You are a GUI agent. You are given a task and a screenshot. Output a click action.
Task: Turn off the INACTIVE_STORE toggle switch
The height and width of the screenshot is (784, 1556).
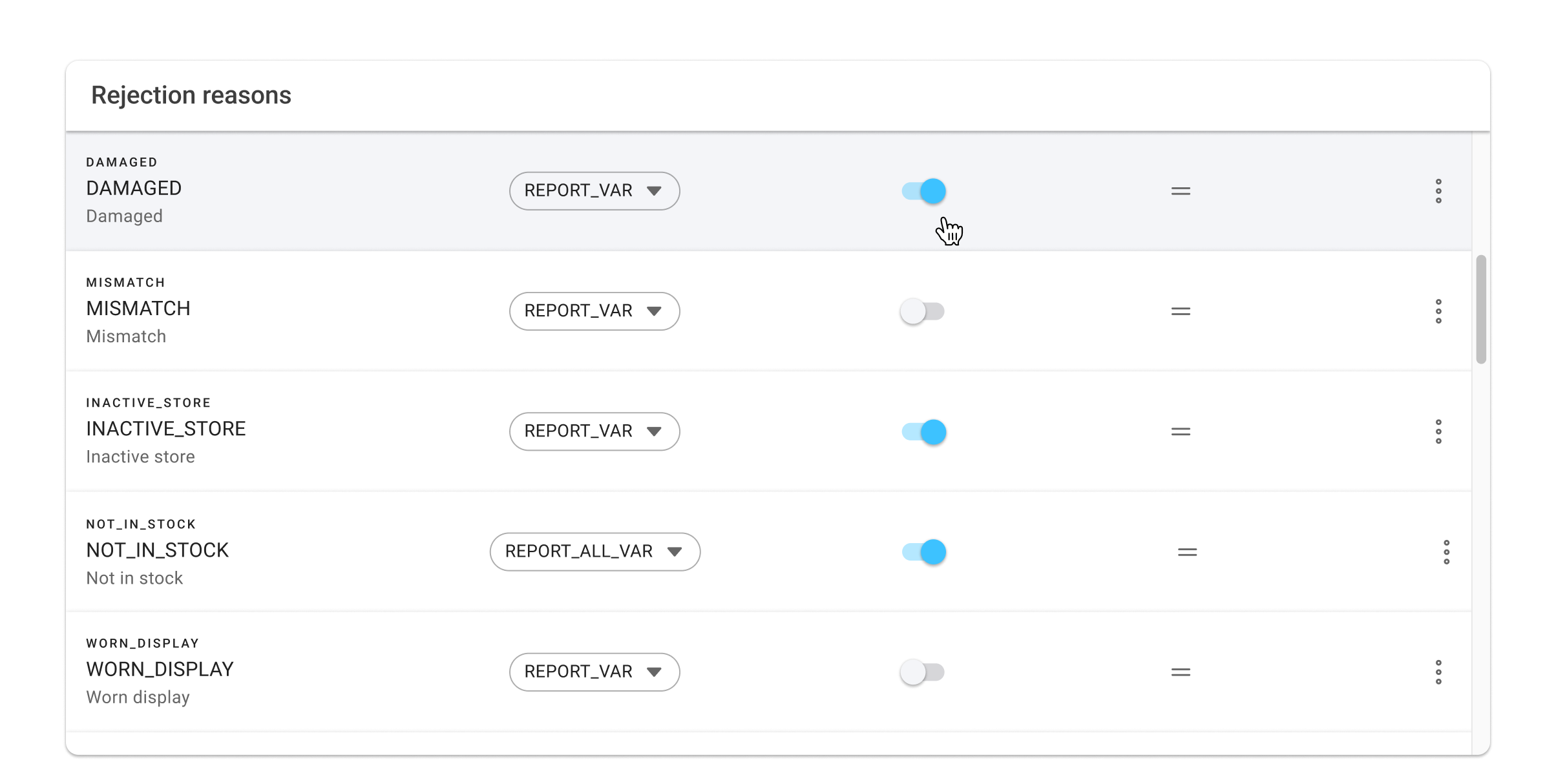point(924,431)
